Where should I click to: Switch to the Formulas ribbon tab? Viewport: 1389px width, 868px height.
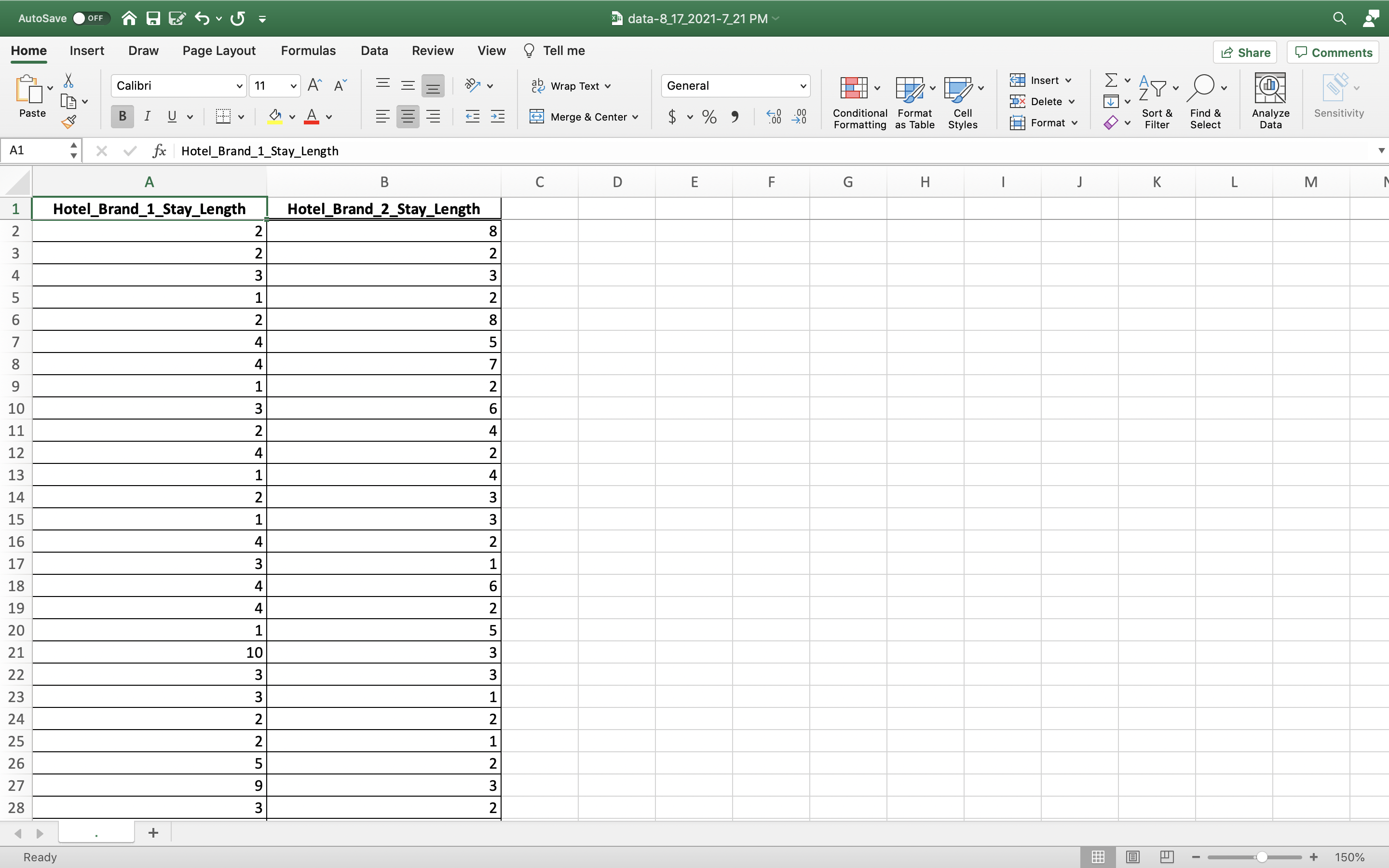(308, 51)
